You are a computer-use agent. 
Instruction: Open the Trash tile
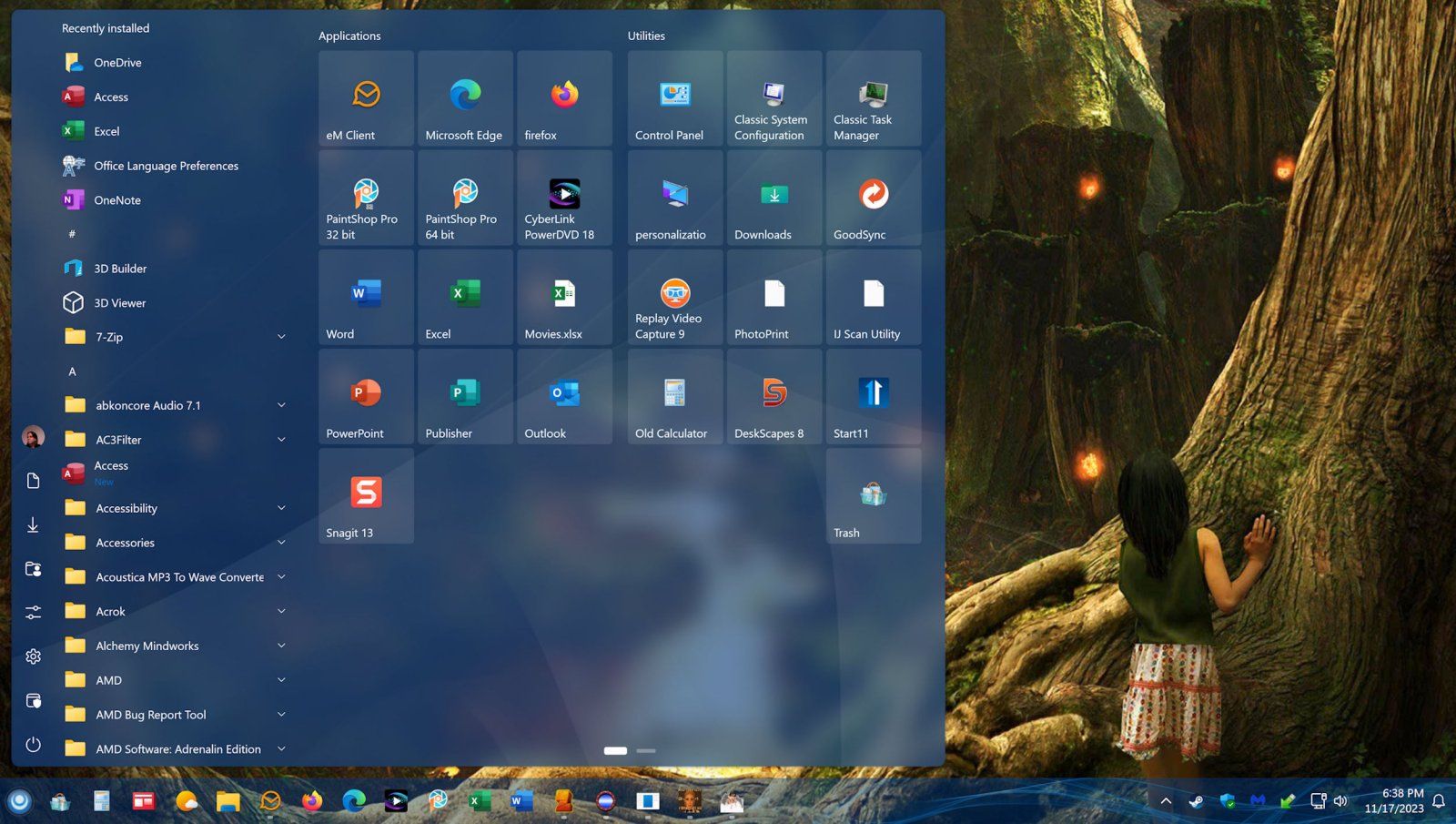click(874, 495)
